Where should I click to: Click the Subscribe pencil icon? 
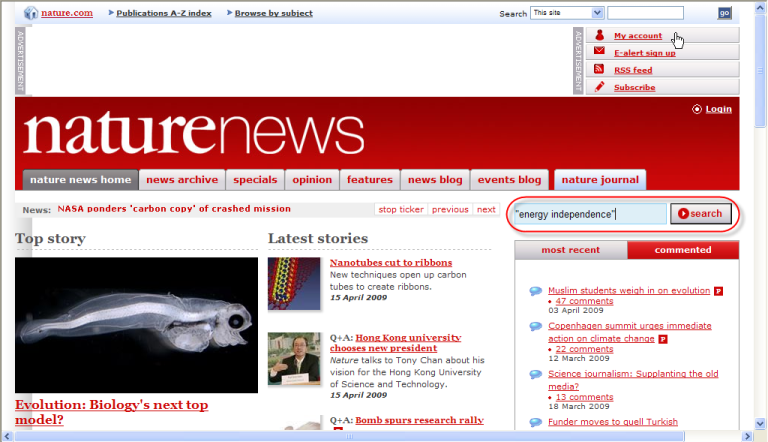point(599,87)
